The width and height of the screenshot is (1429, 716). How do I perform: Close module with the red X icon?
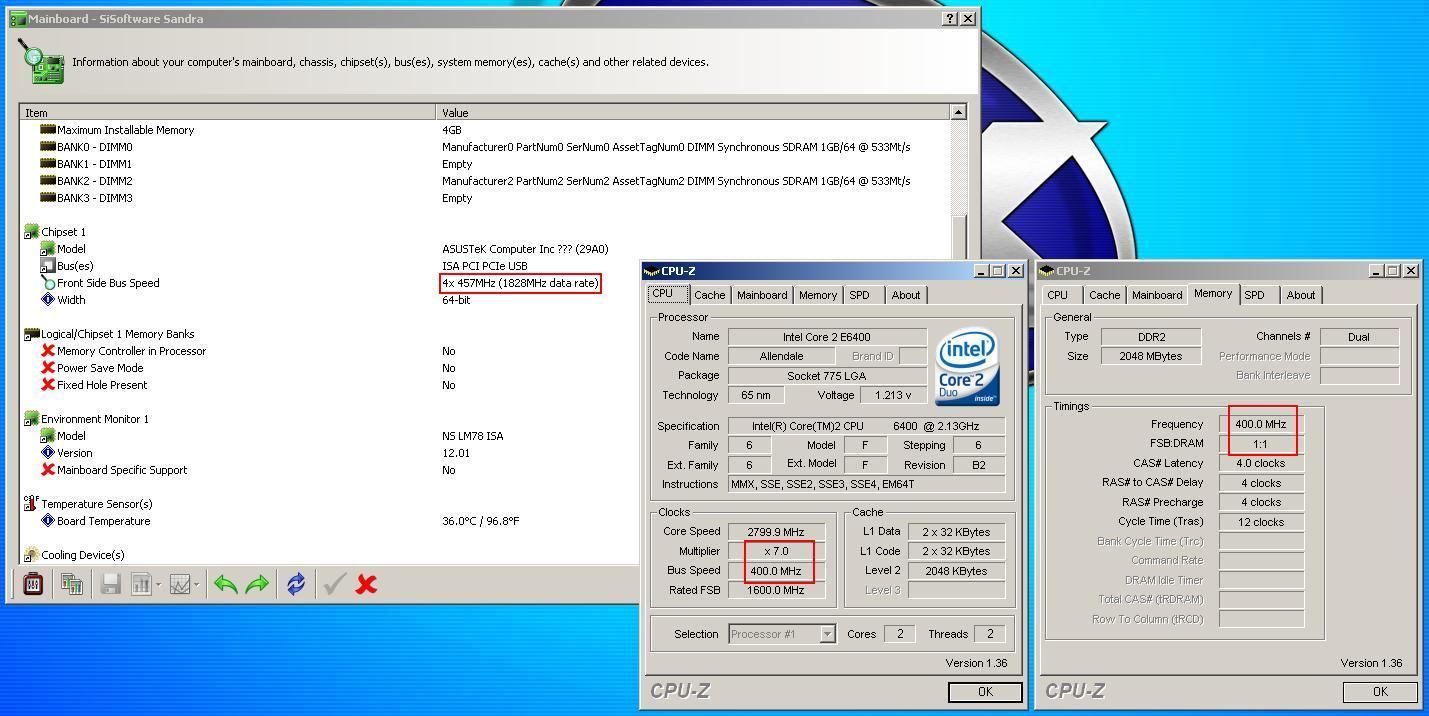pos(366,584)
